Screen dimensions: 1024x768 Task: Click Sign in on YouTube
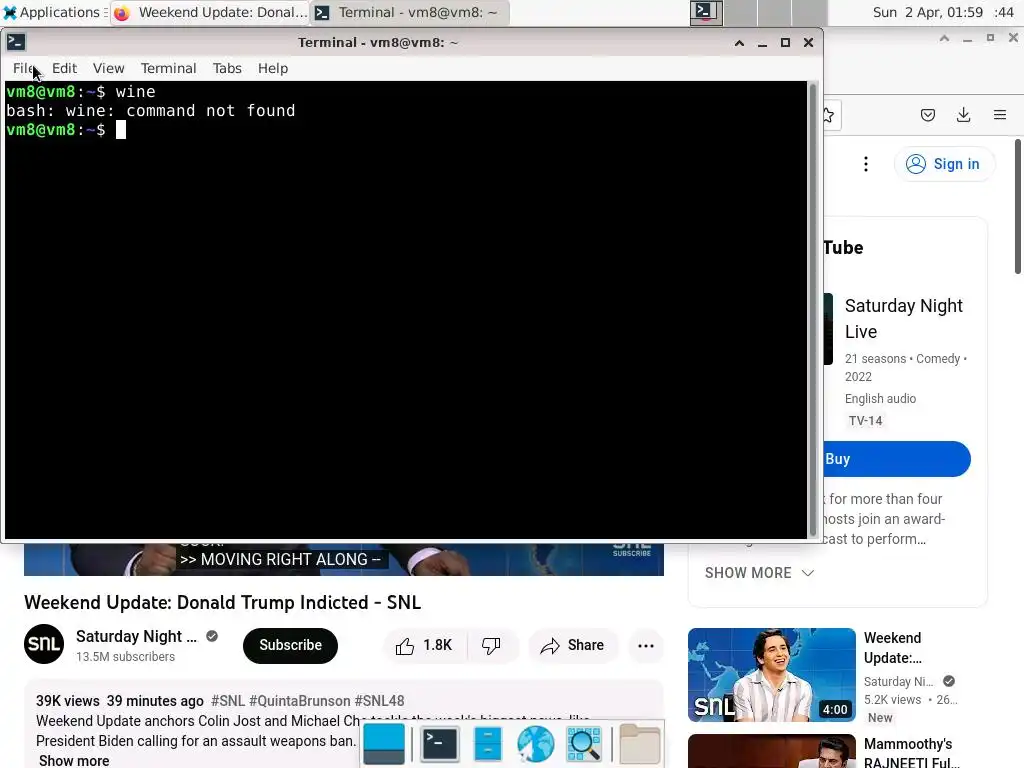944,164
